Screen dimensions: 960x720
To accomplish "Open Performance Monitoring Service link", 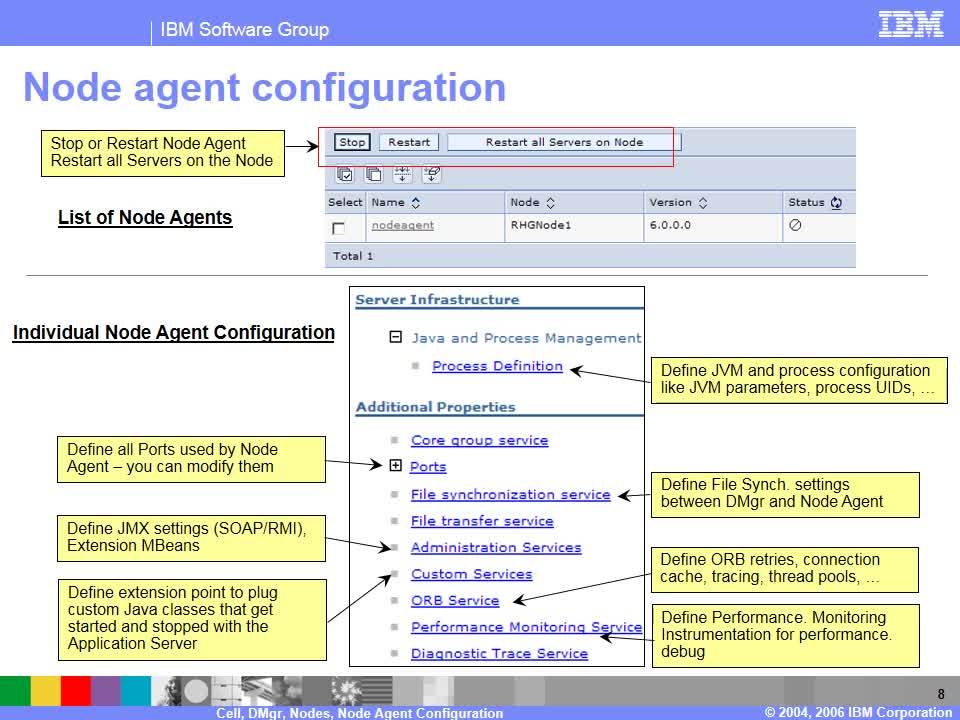I will pos(527,627).
